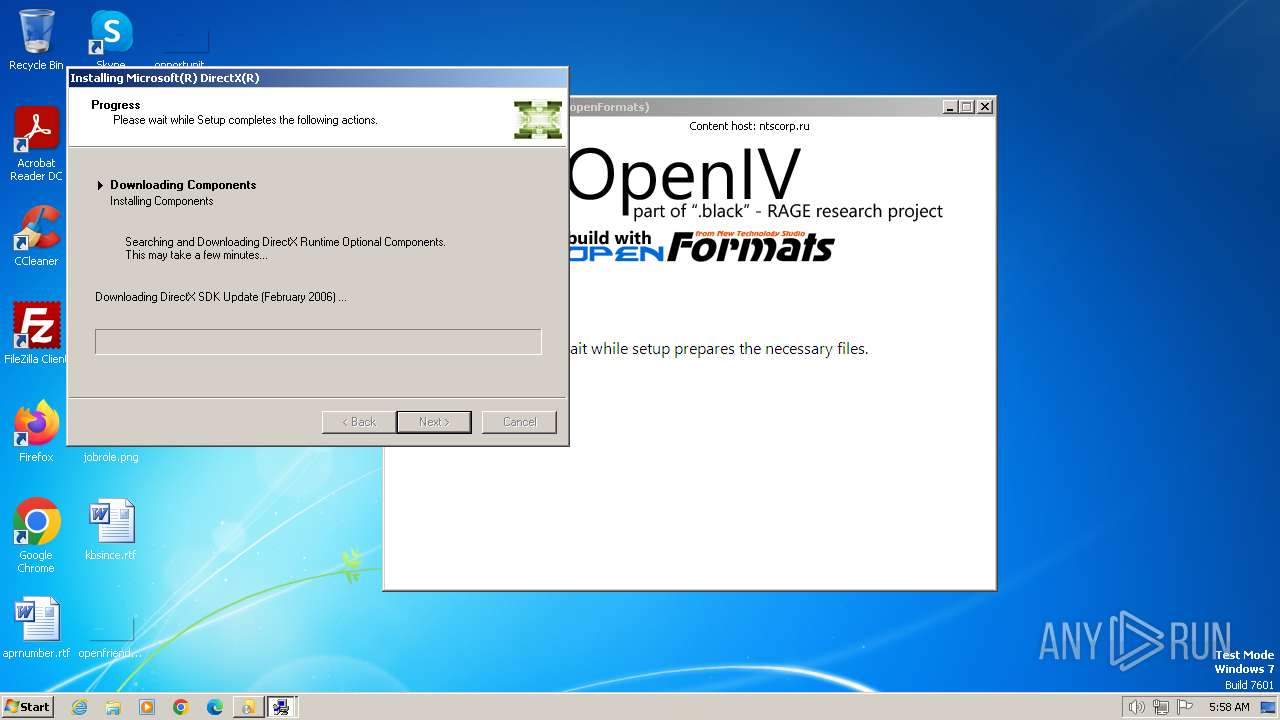Click the Downloading DirectX SDK Update status text
Viewport: 1280px width, 720px height.
221,297
